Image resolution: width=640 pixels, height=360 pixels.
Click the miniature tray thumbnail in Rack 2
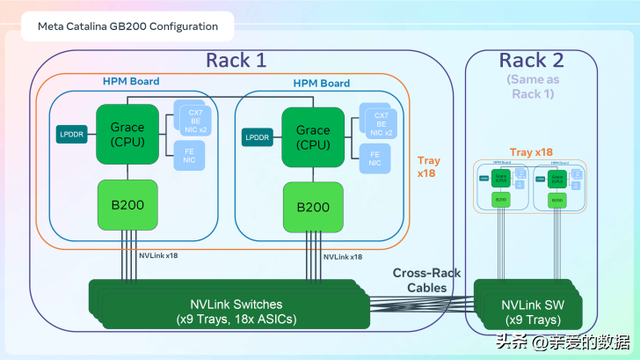click(x=530, y=186)
